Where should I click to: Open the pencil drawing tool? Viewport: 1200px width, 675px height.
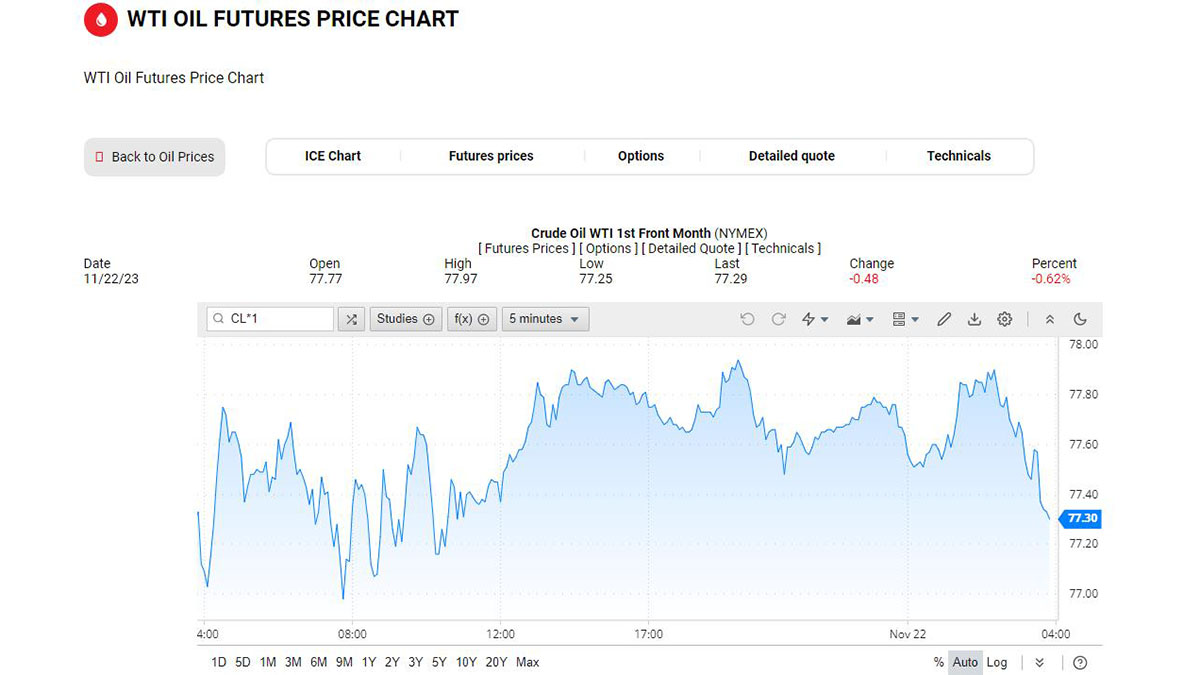(943, 319)
